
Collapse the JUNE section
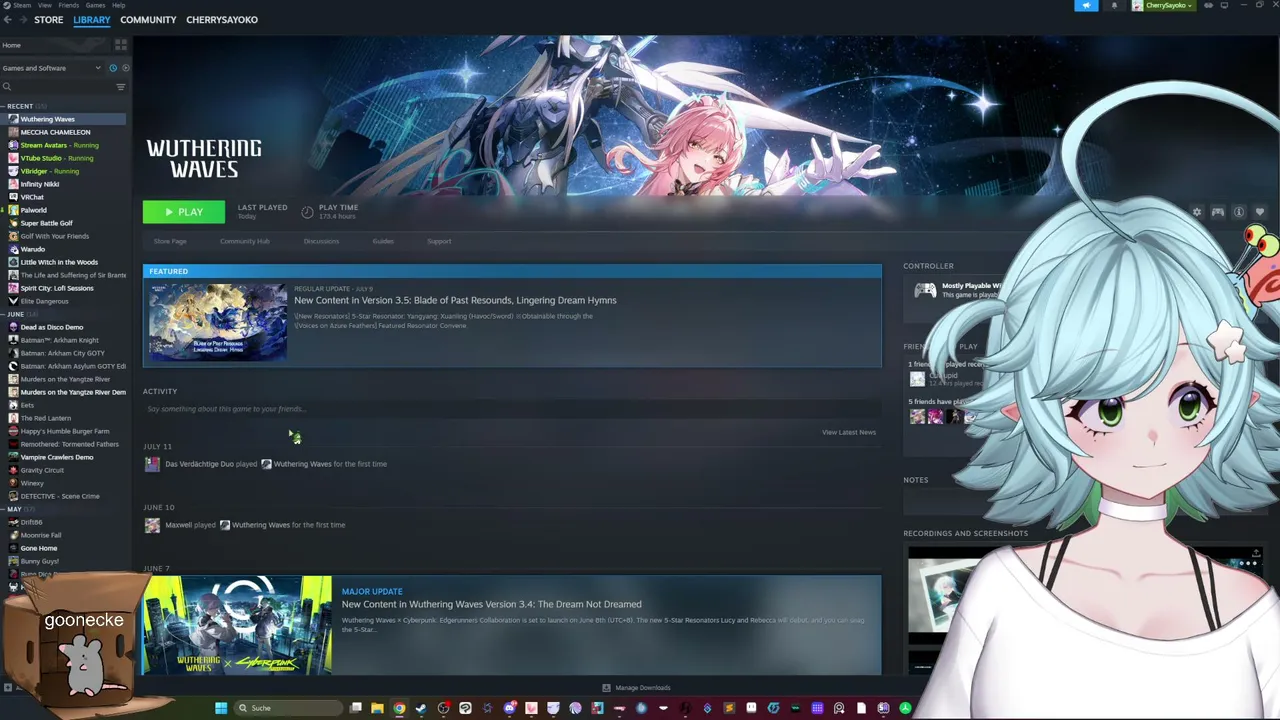click(15, 314)
